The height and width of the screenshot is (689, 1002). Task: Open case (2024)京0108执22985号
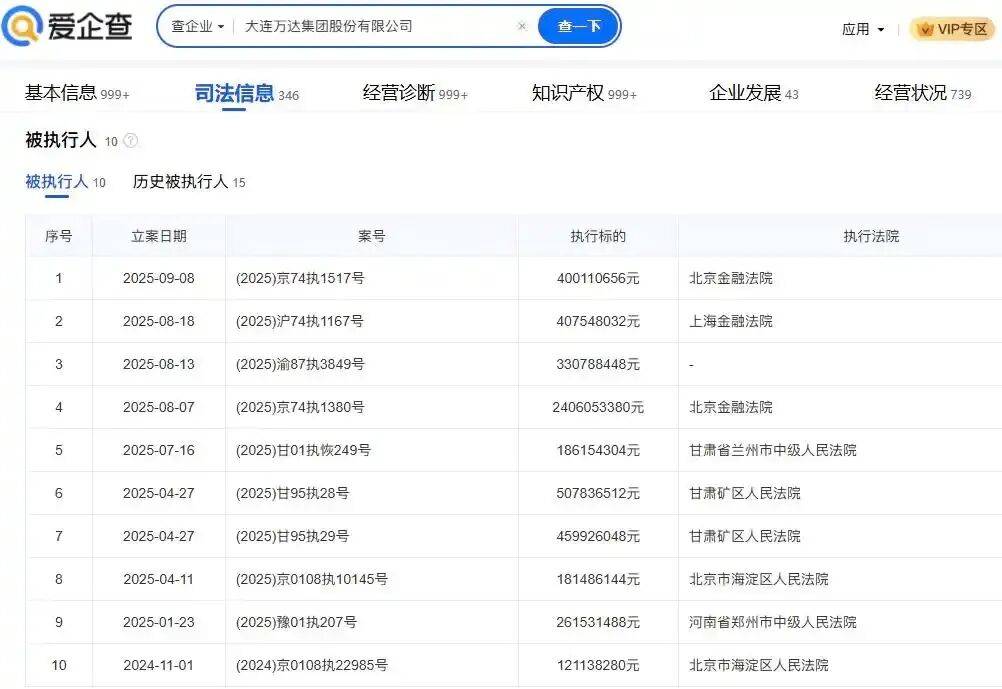[311, 665]
